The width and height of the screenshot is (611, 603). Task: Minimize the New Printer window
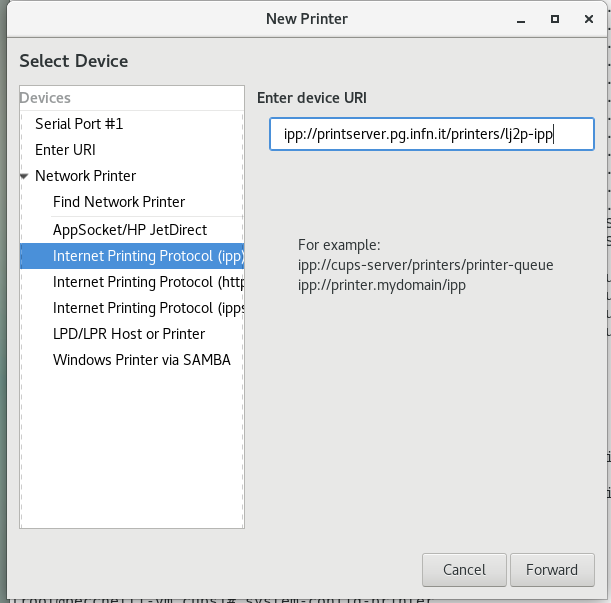tap(521, 19)
